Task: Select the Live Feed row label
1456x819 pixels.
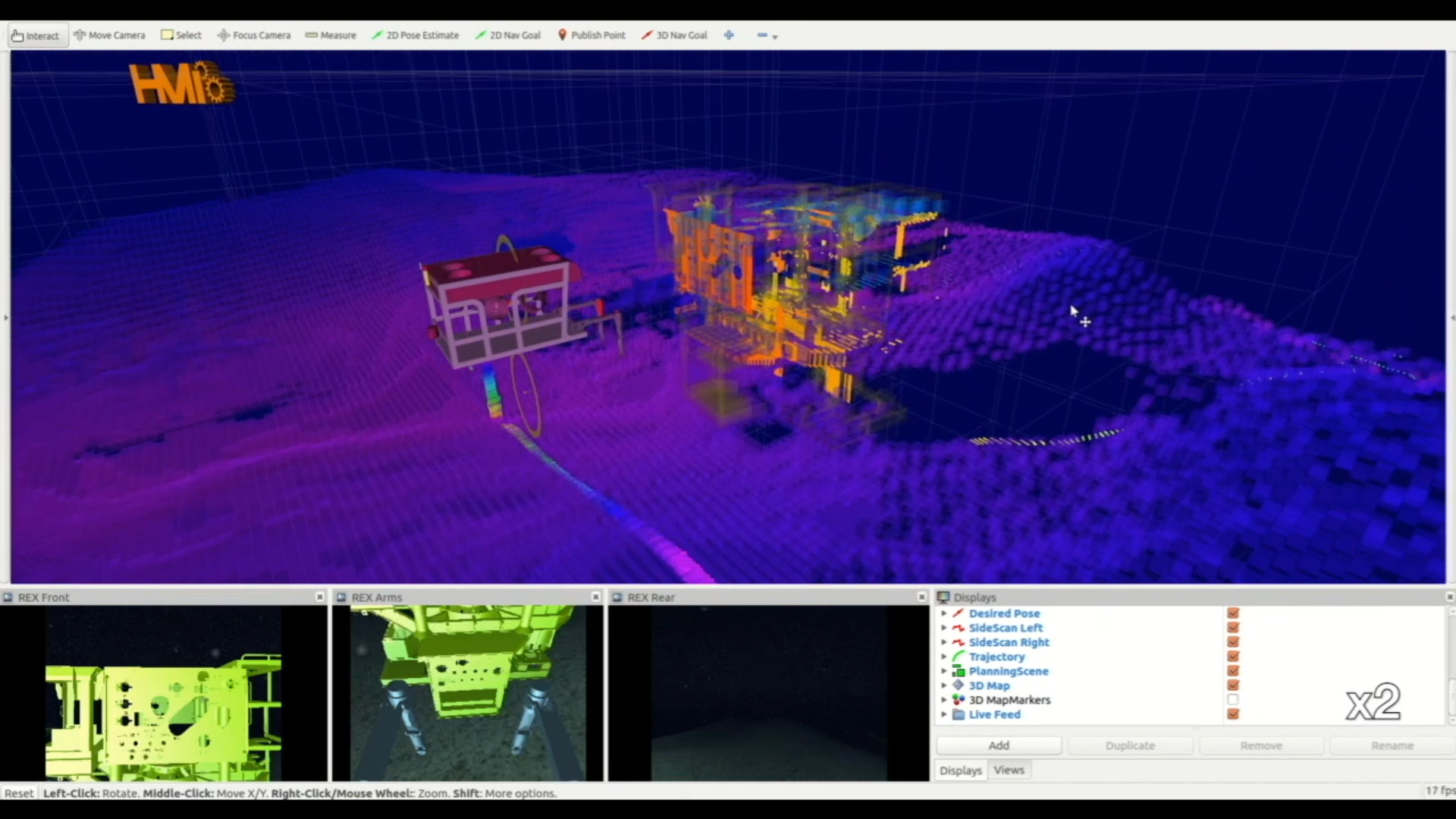Action: (x=995, y=714)
